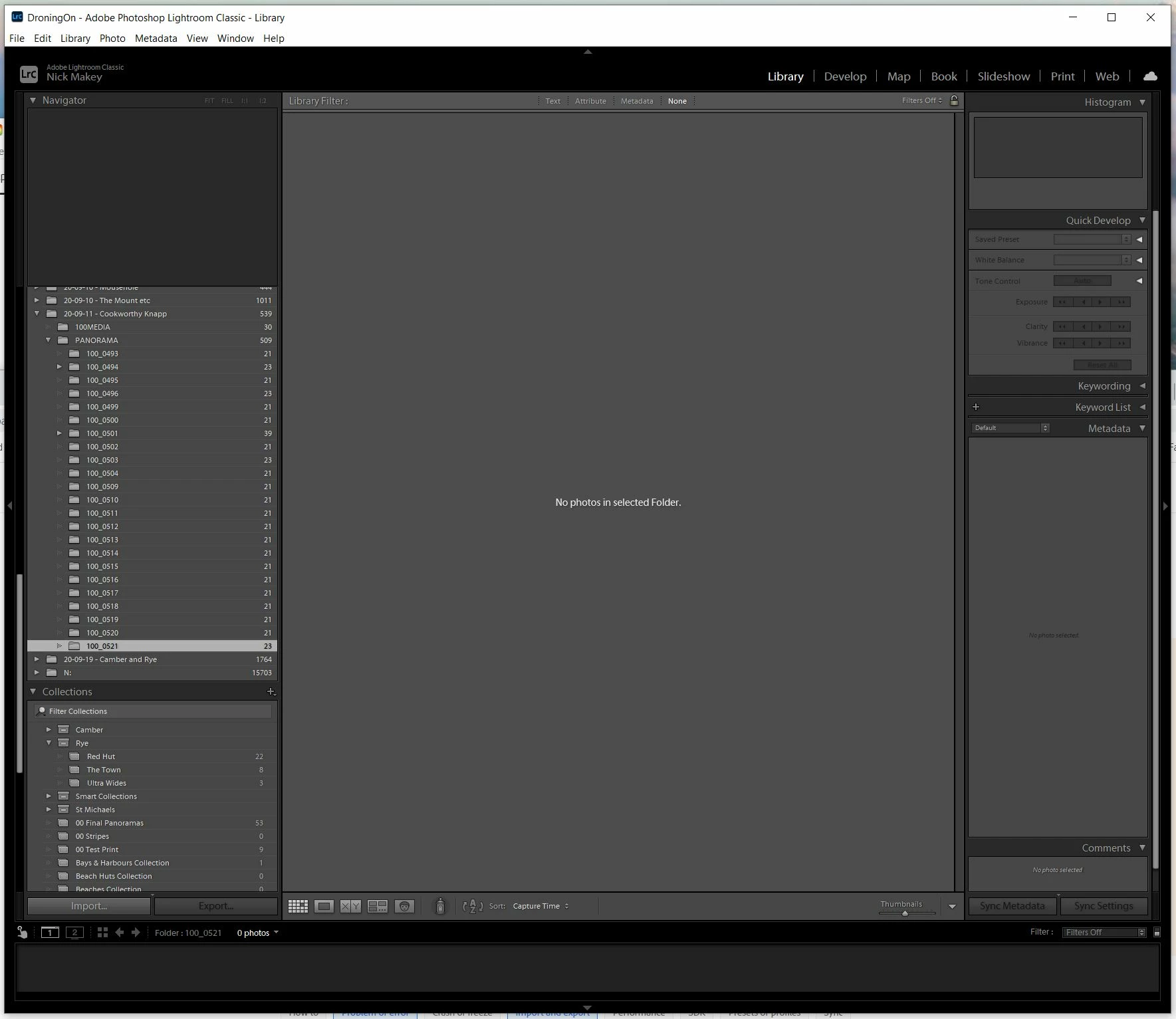Screen dimensions: 1176x1019
Task: Collapse the filmstrip bottom arrow
Action: (x=588, y=1008)
